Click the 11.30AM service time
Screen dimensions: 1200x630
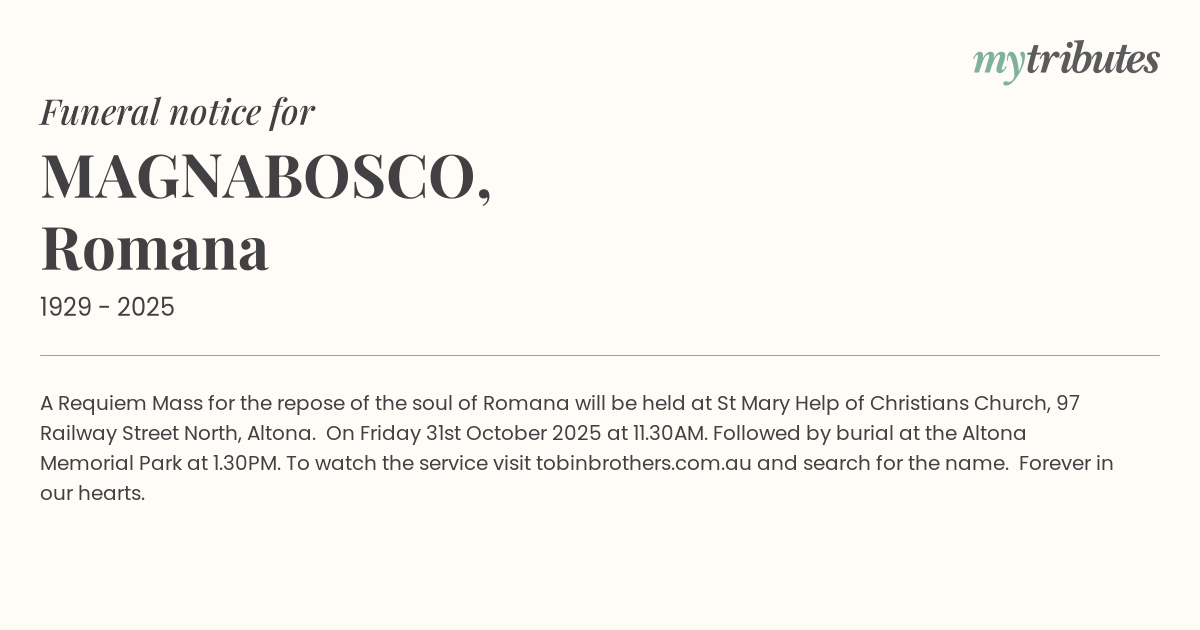670,433
